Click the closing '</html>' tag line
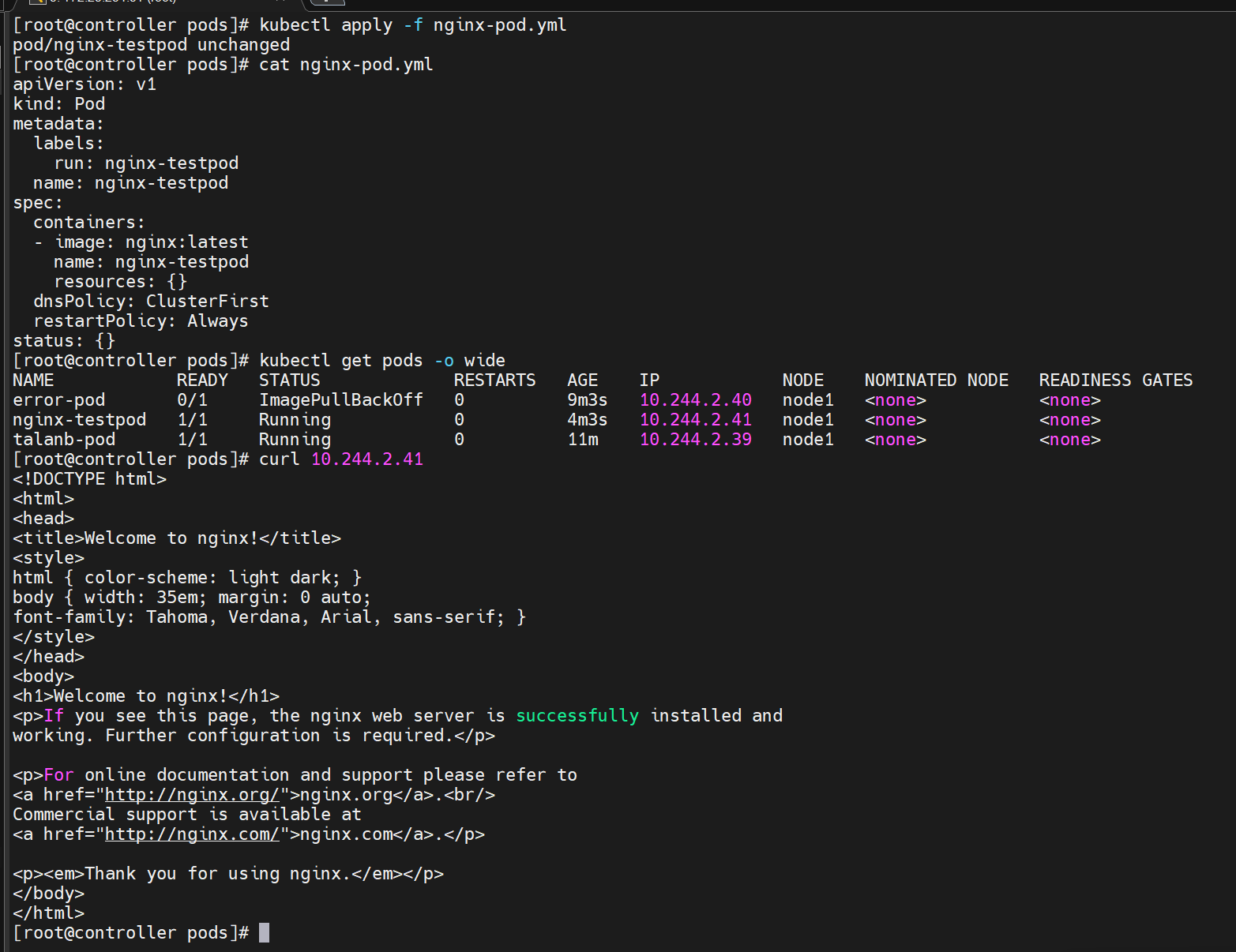1236x952 pixels. (49, 913)
